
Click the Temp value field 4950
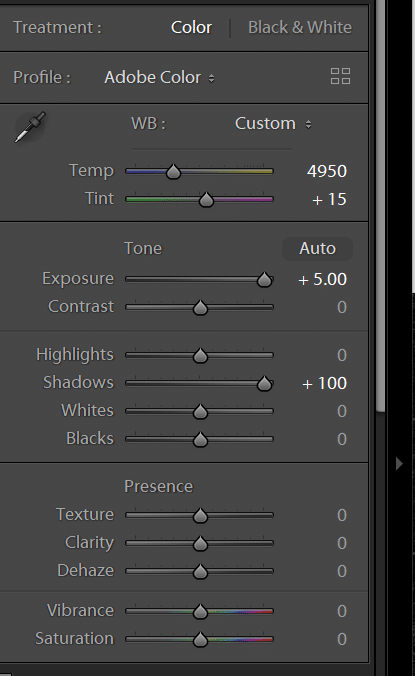tap(327, 172)
